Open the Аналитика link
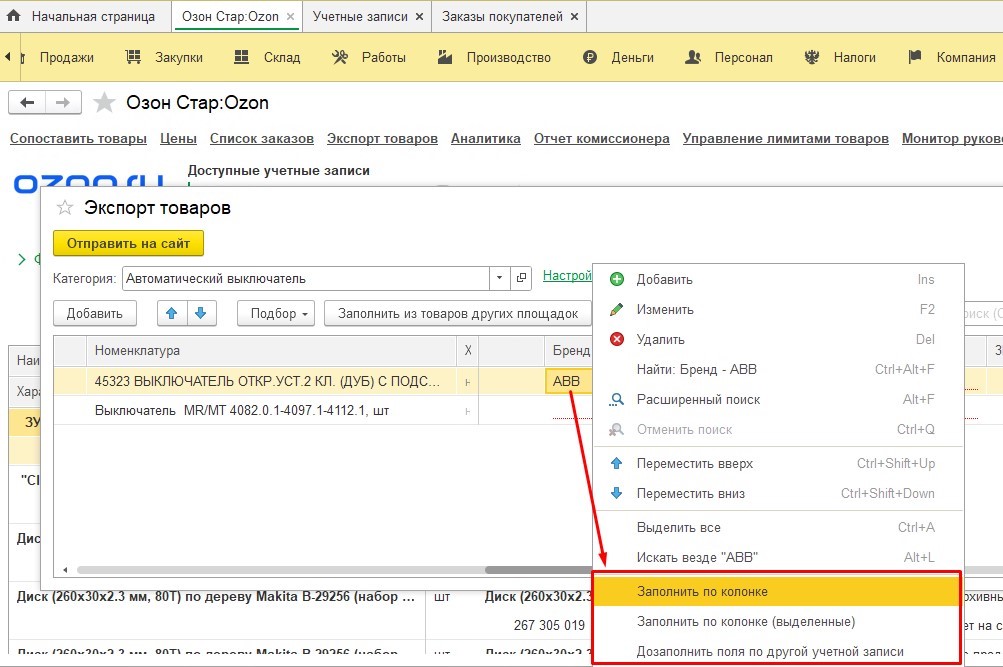The width and height of the screenshot is (1003, 667). point(486,138)
